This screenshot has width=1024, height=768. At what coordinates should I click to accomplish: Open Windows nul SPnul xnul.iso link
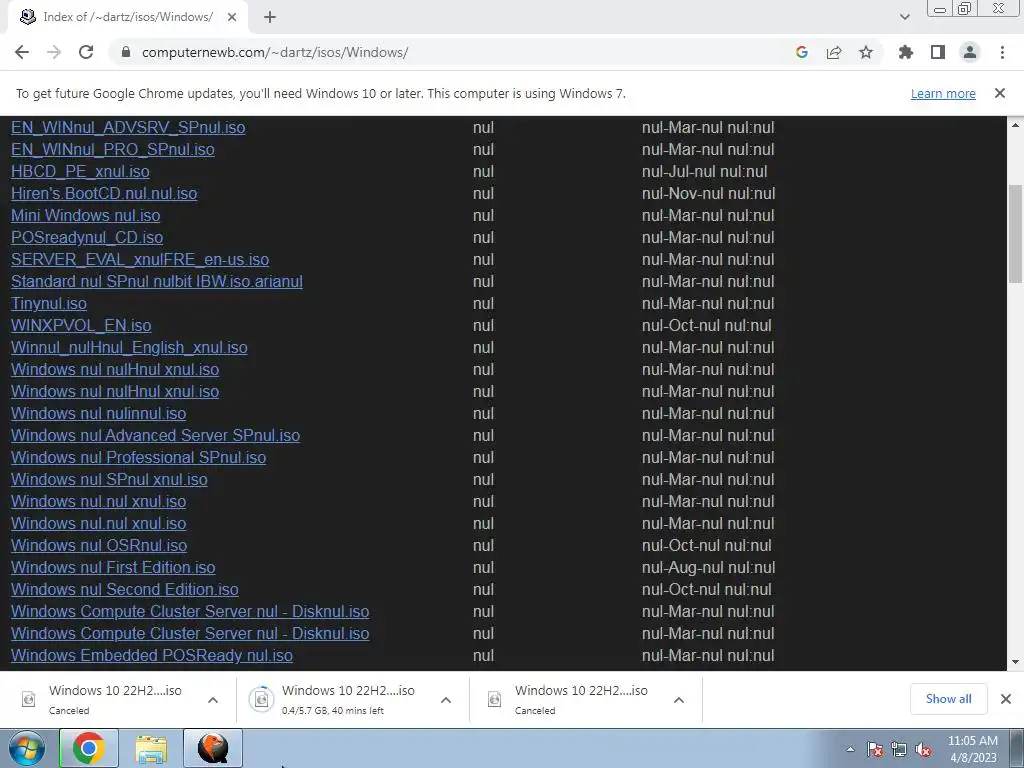(109, 479)
